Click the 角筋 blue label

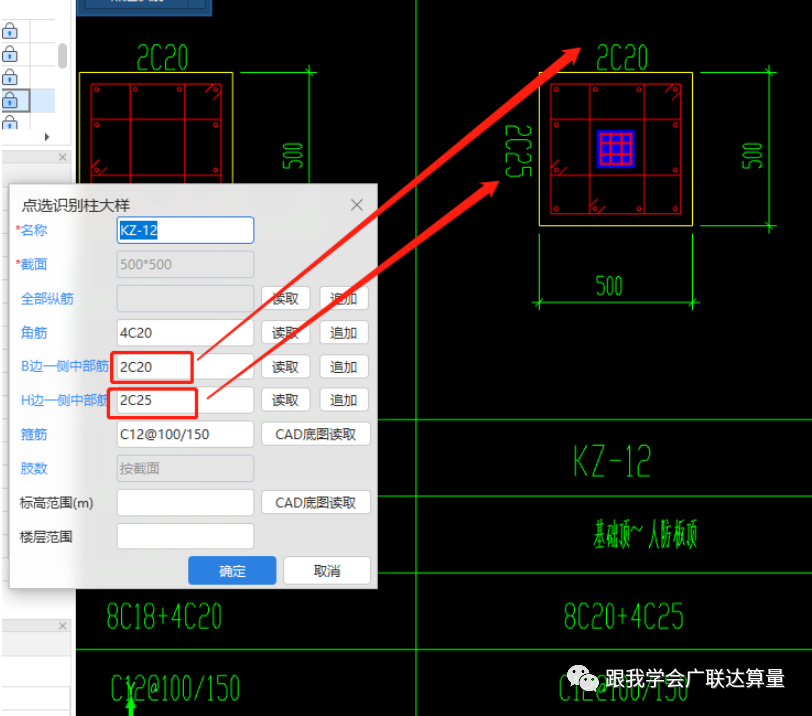(34, 332)
